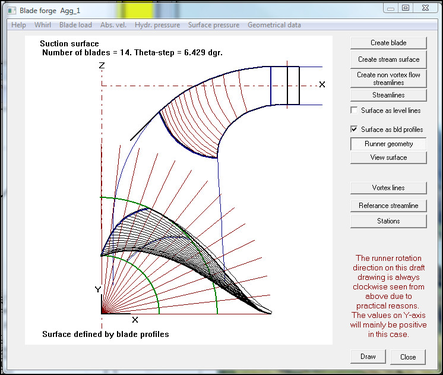Click the Create blade button
Screen dimensions: 443x375
click(388, 43)
